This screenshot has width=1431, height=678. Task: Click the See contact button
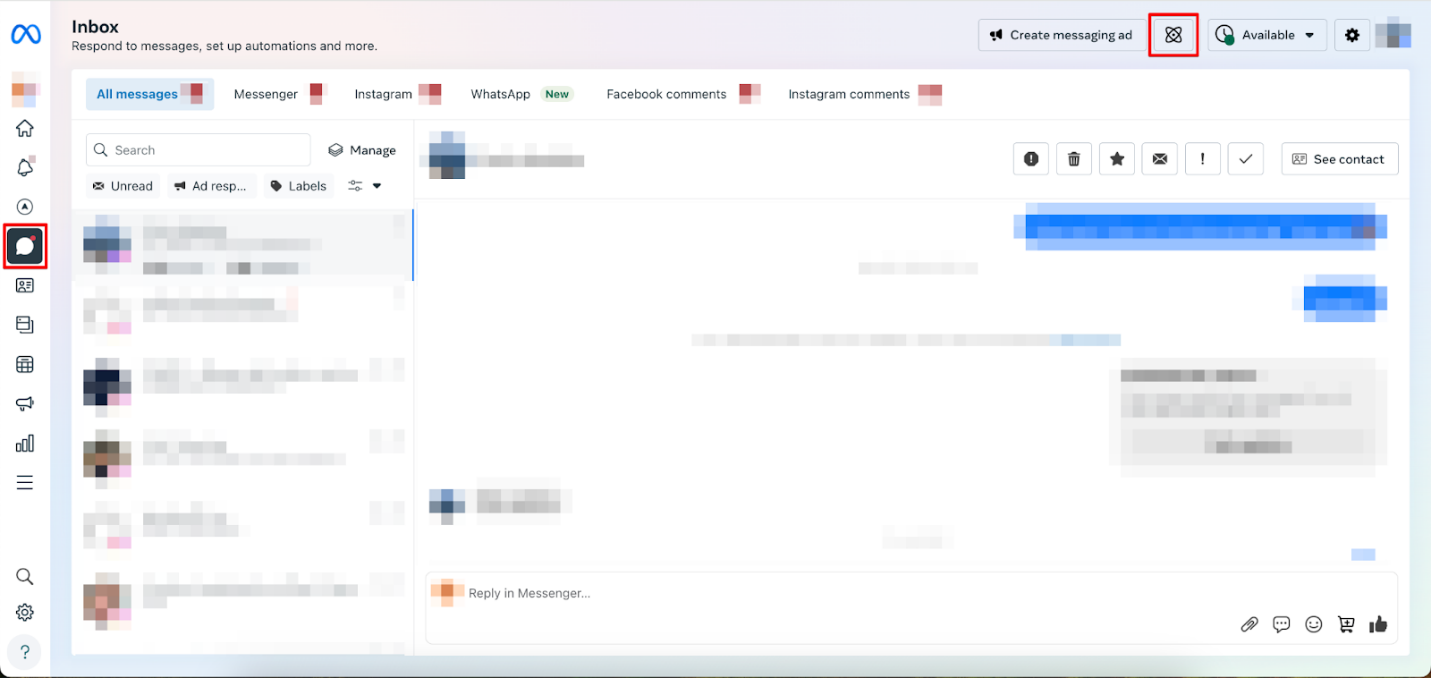[x=1339, y=159]
